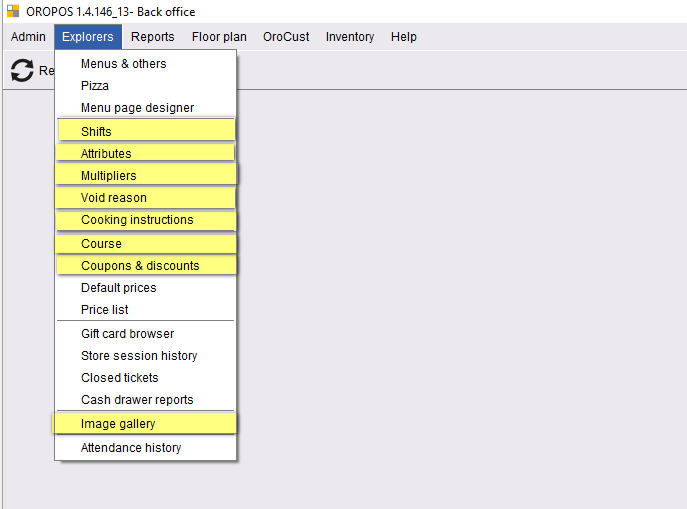Open the Inventory menu
The width and height of the screenshot is (687, 509).
tap(350, 37)
